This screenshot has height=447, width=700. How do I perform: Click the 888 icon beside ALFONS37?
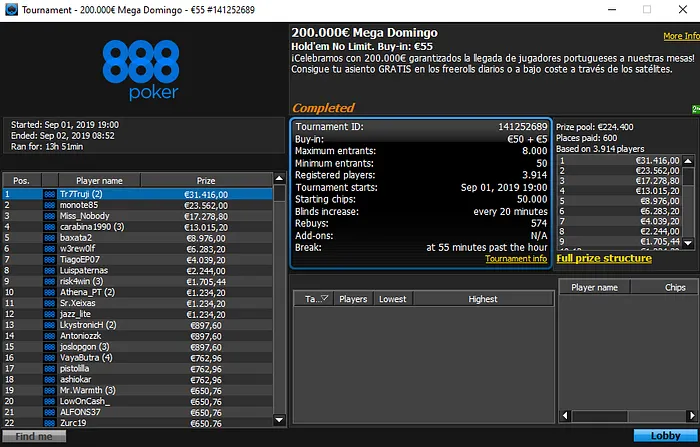click(x=50, y=413)
